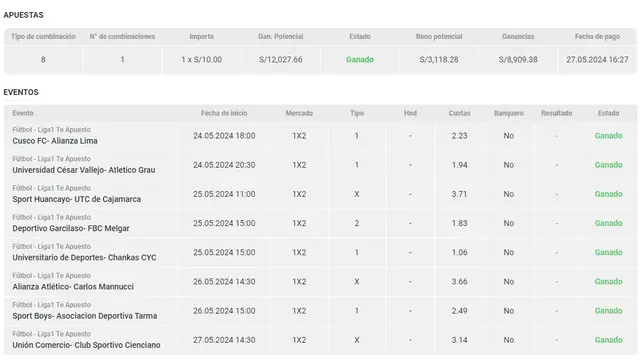640x361 pixels.
Task: Click the '2' bet type in Deportivo Garcilaso row
Action: tap(357, 223)
